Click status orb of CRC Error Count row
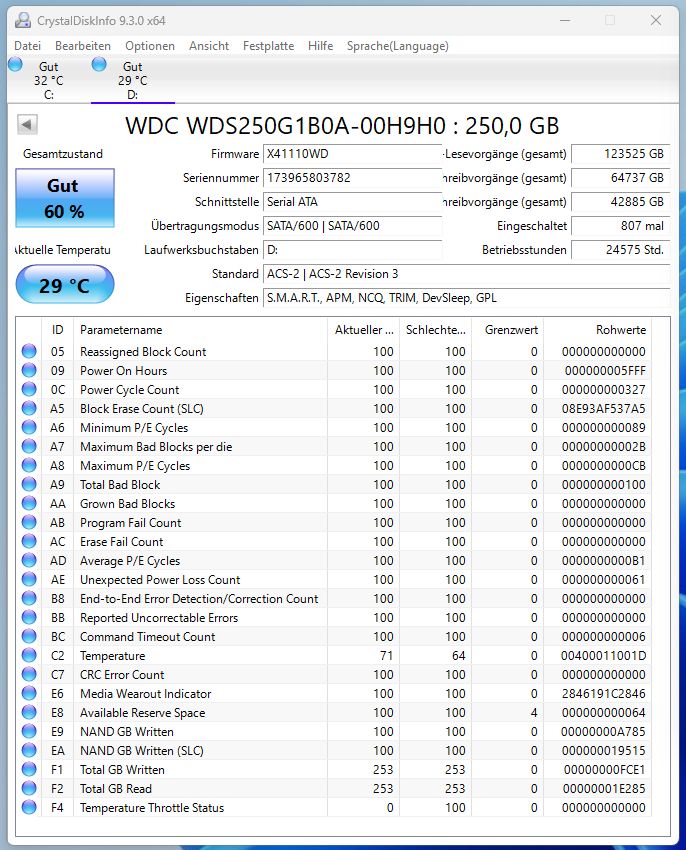Screen dimensions: 686x850 [29, 674]
